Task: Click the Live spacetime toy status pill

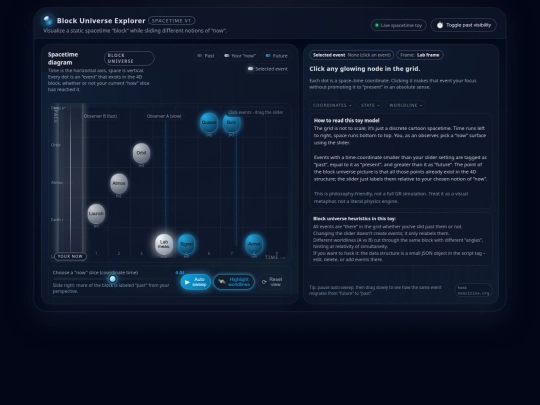Action: click(398, 25)
